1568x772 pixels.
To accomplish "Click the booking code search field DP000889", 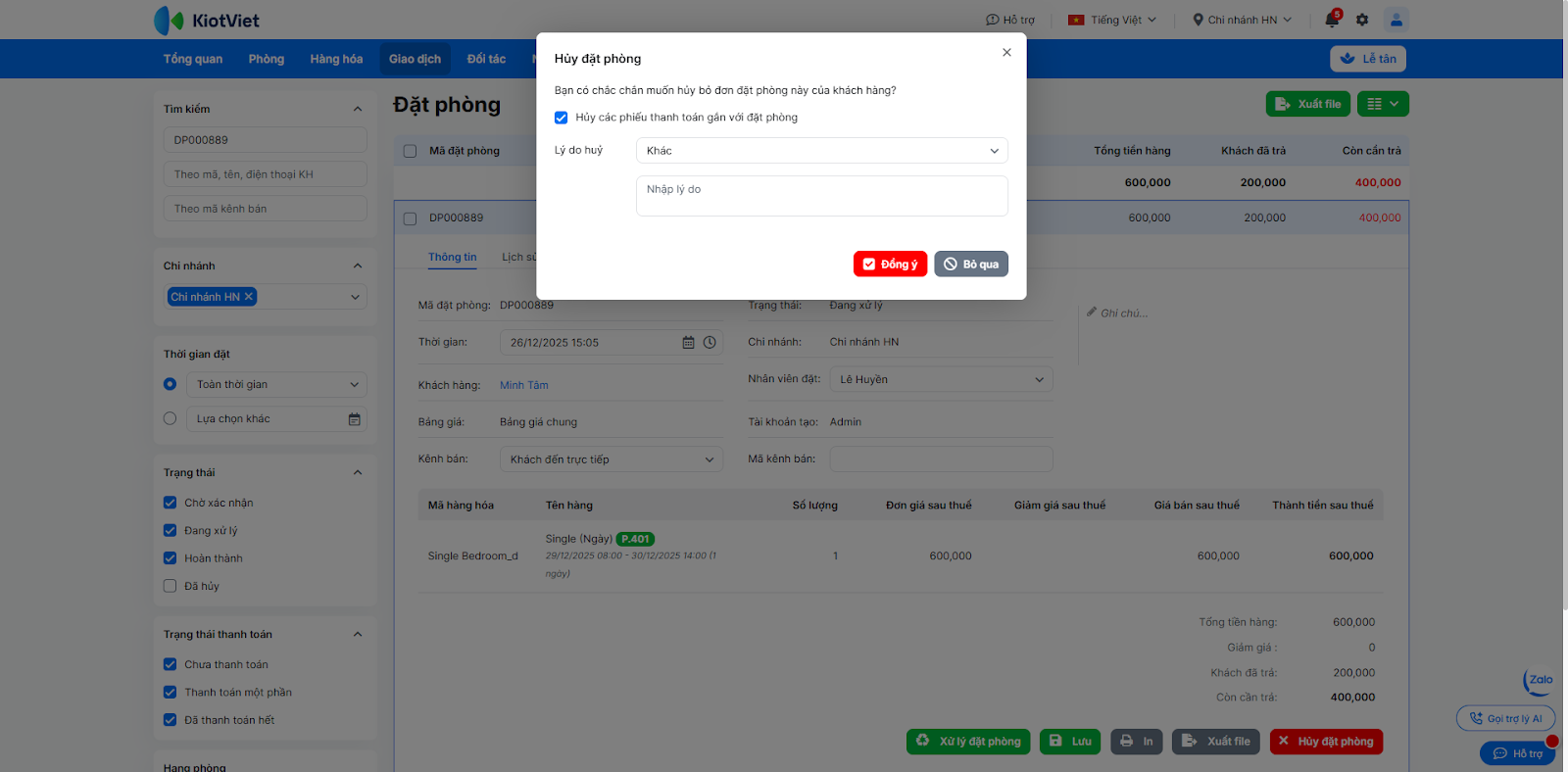I will tap(266, 140).
